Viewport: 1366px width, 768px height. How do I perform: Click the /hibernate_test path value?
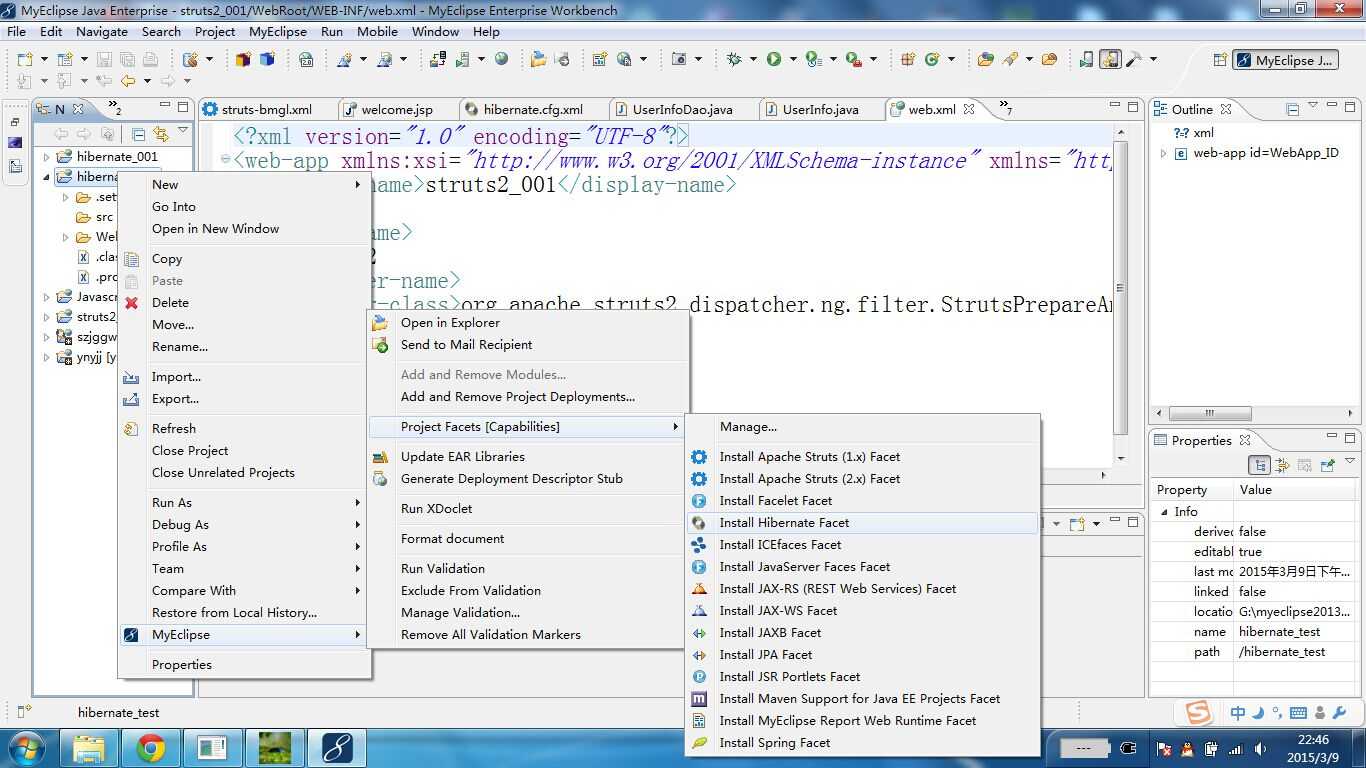pos(1282,652)
